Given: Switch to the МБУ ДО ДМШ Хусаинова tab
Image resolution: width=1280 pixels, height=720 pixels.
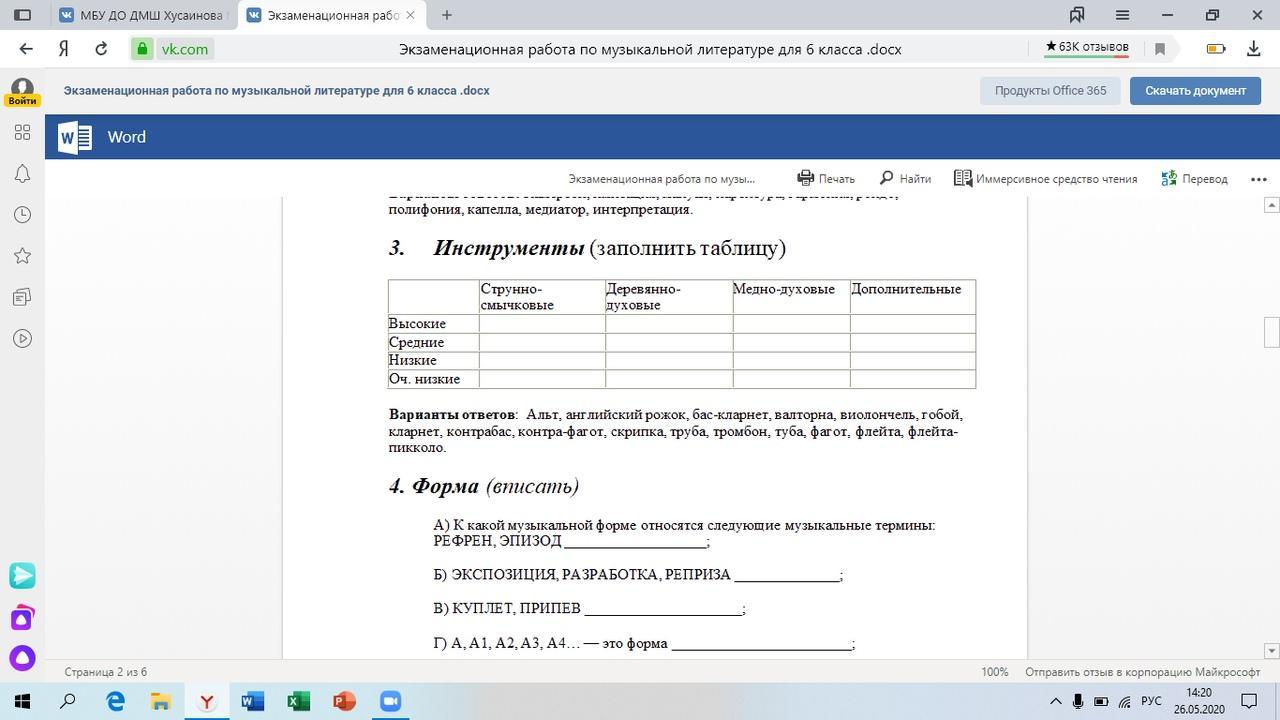Looking at the screenshot, I should click(x=142, y=15).
